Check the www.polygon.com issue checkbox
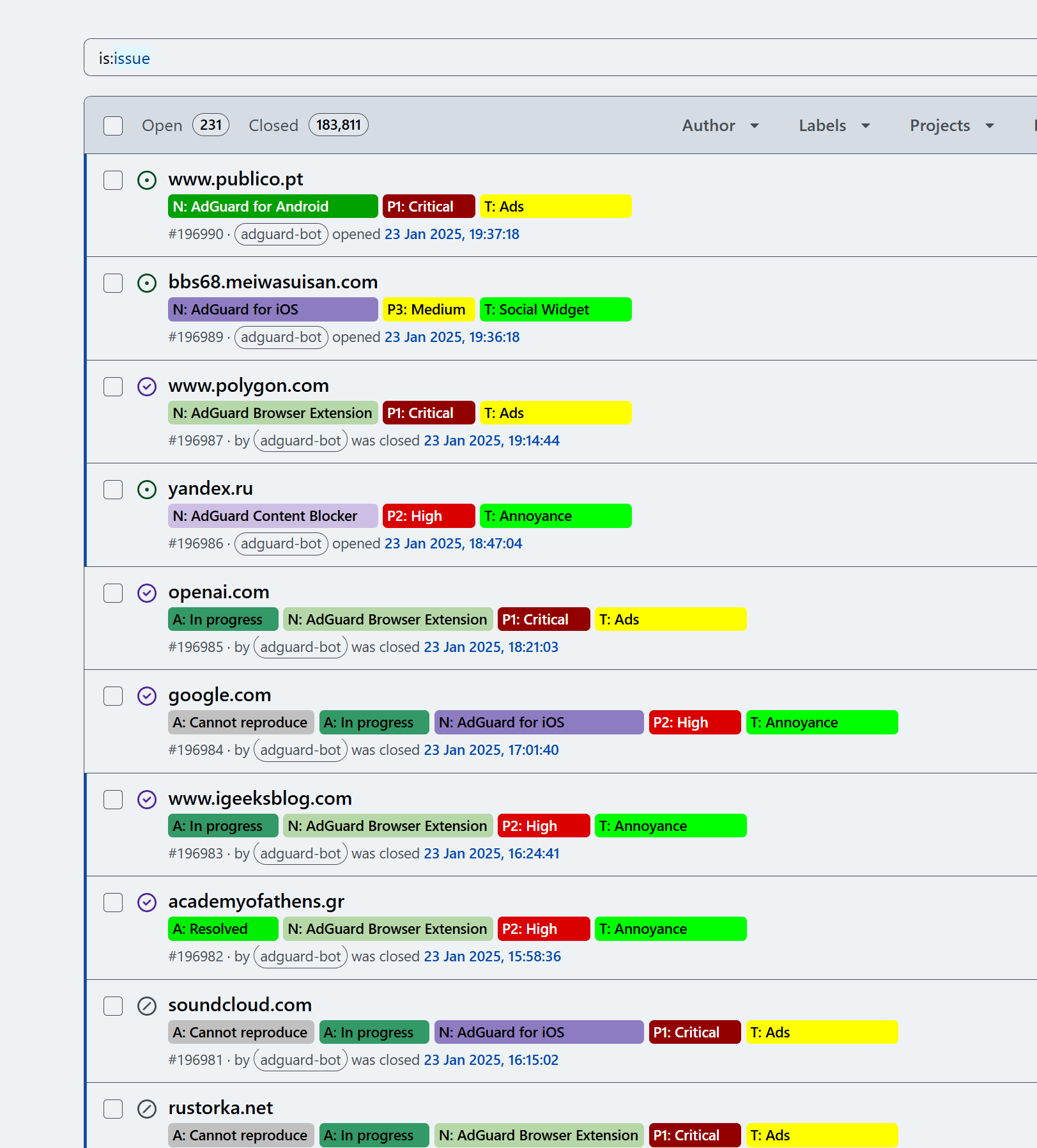Image resolution: width=1037 pixels, height=1148 pixels. [x=113, y=387]
